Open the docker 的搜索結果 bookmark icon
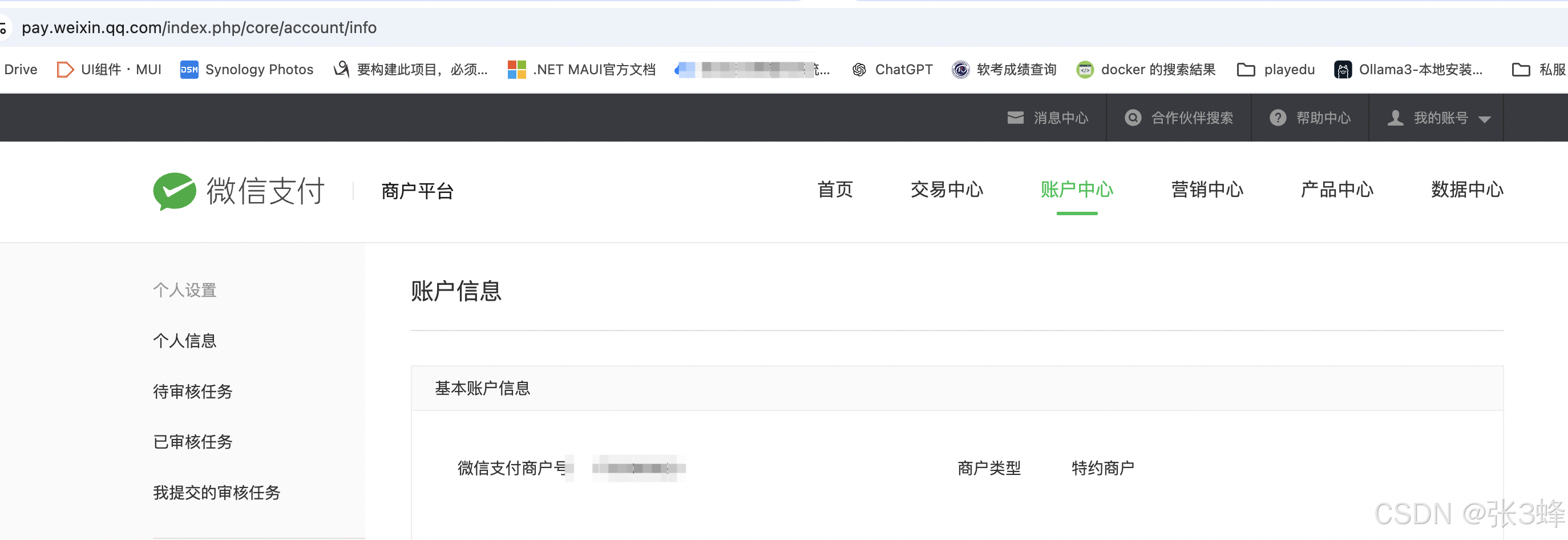The image size is (1568, 540). click(1085, 70)
